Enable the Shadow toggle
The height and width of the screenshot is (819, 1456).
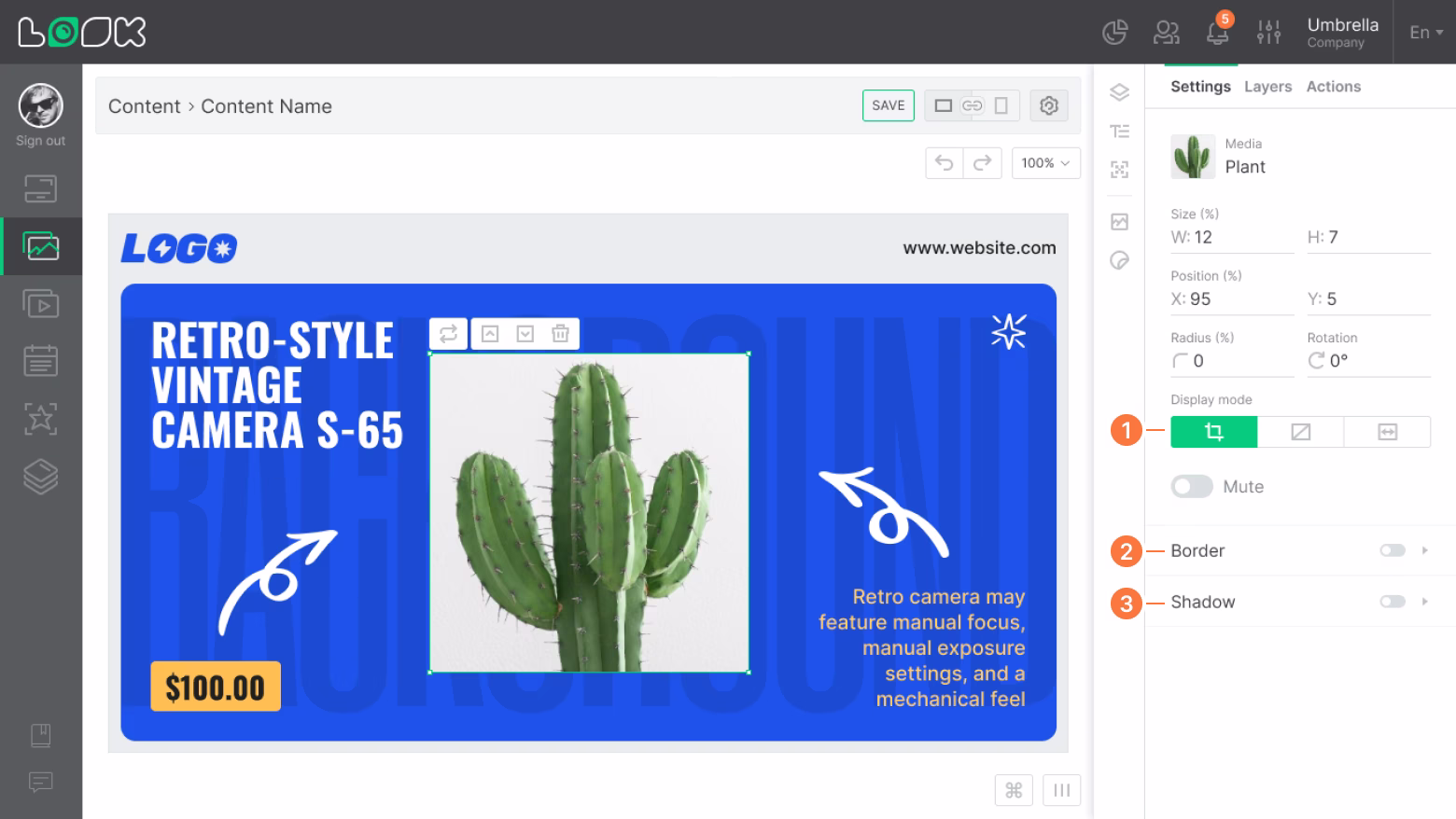pos(1392,602)
